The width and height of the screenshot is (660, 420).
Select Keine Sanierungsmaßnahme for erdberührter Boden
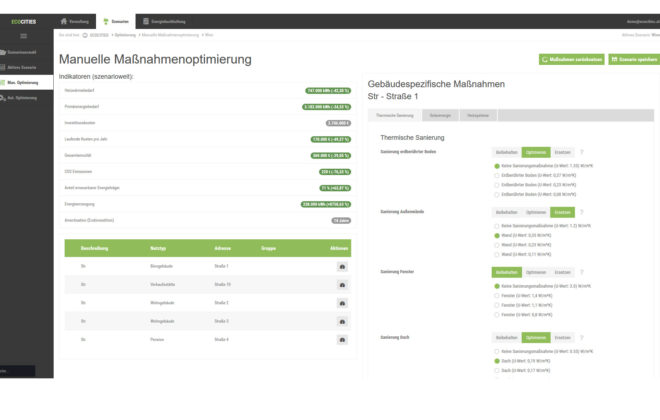tap(497, 166)
